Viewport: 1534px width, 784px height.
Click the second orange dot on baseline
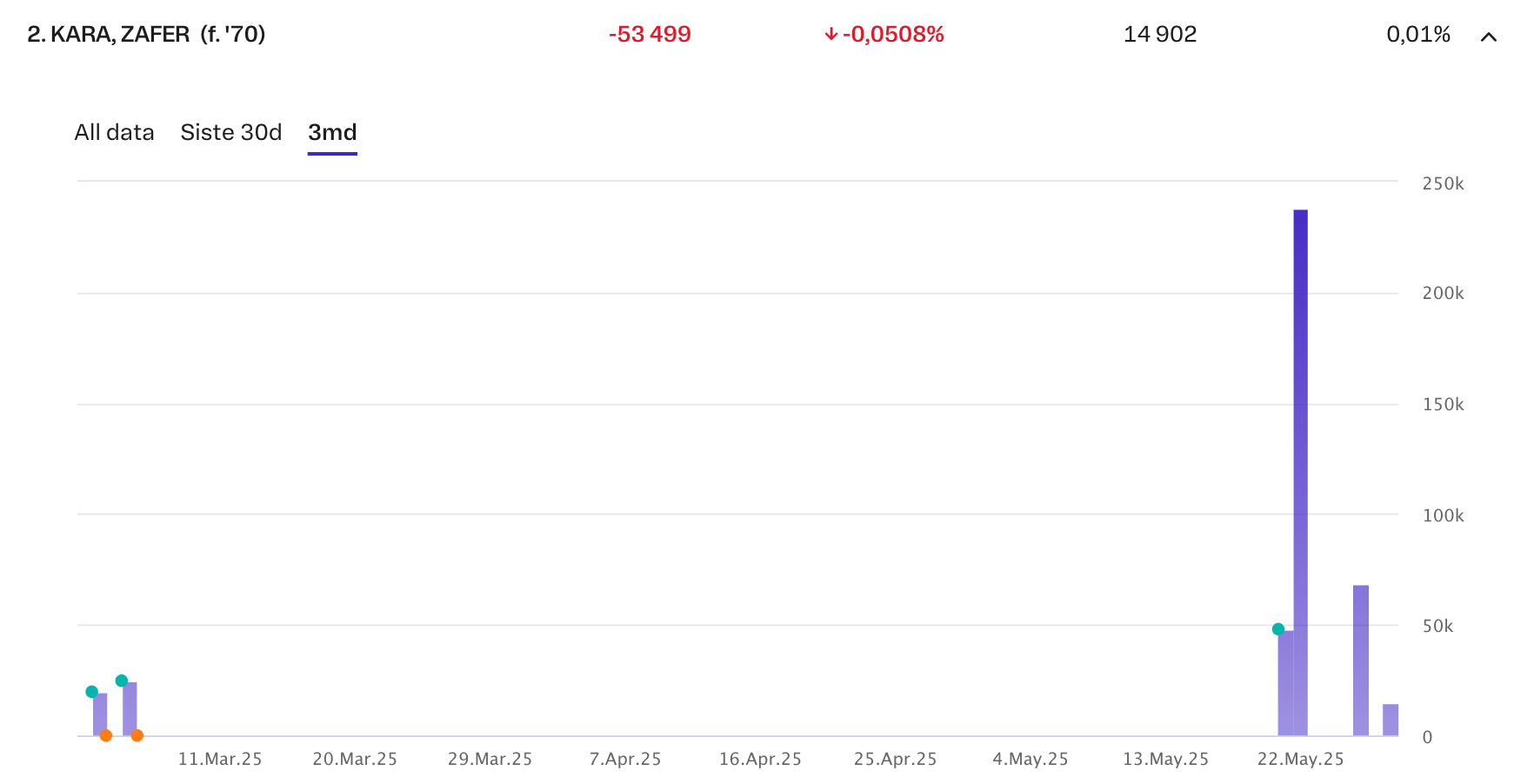[137, 735]
